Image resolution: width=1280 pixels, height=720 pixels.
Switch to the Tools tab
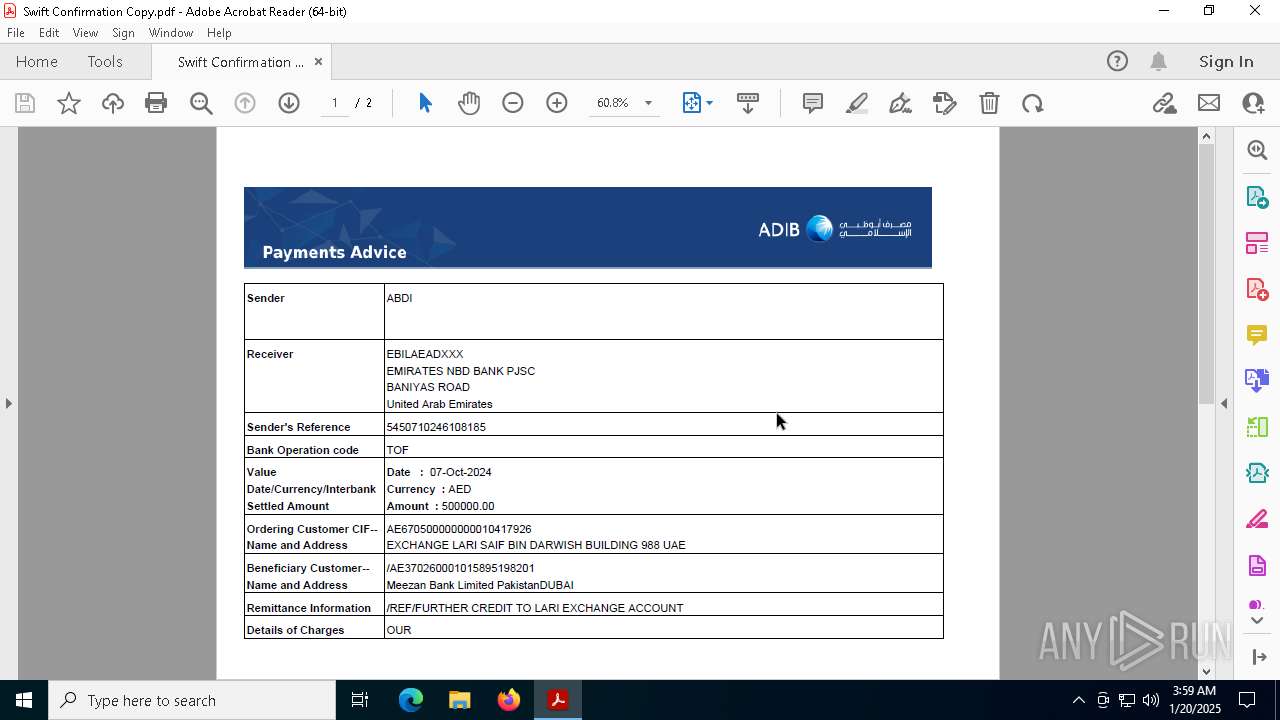105,61
